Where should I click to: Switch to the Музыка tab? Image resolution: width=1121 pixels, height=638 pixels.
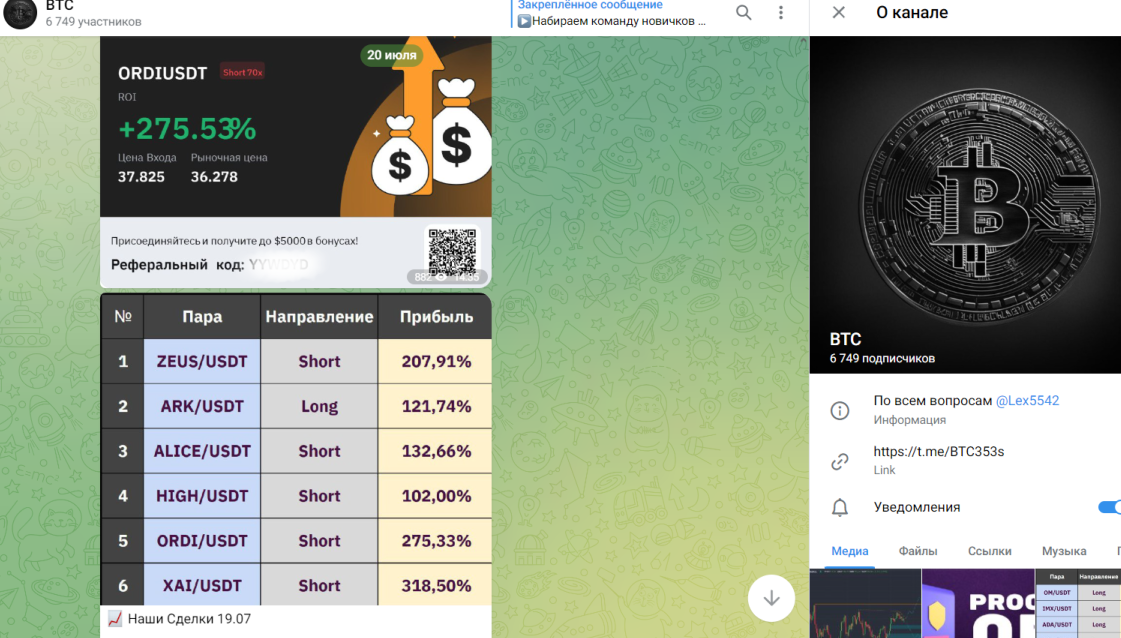1064,551
